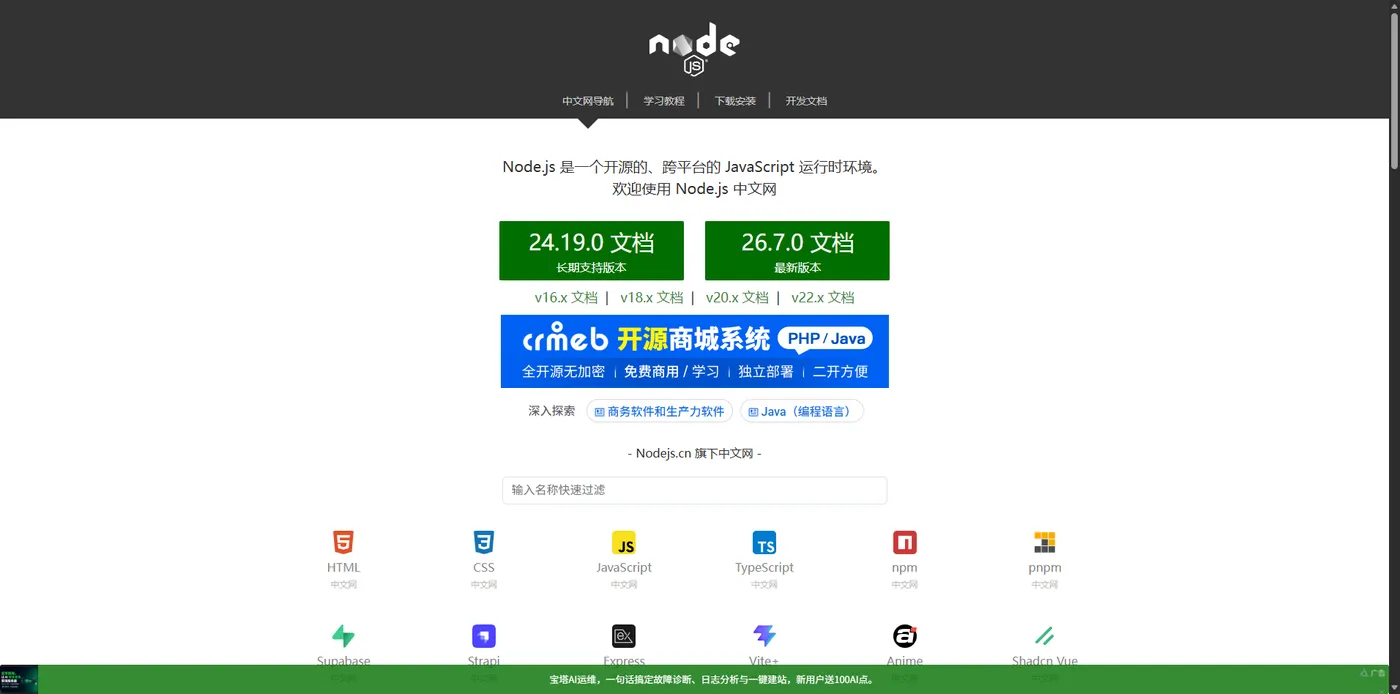Open 26.7.0 文档 latest version
Screen dimensions: 1400x694
(x=797, y=251)
